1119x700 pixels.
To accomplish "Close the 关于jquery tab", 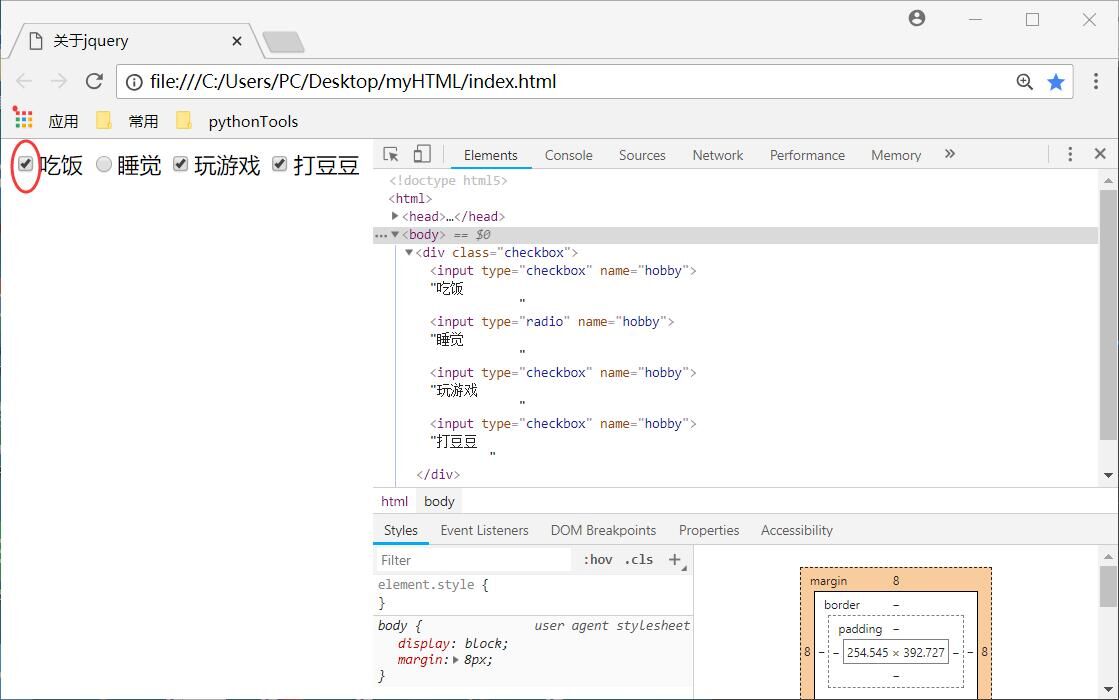I will pos(237,41).
